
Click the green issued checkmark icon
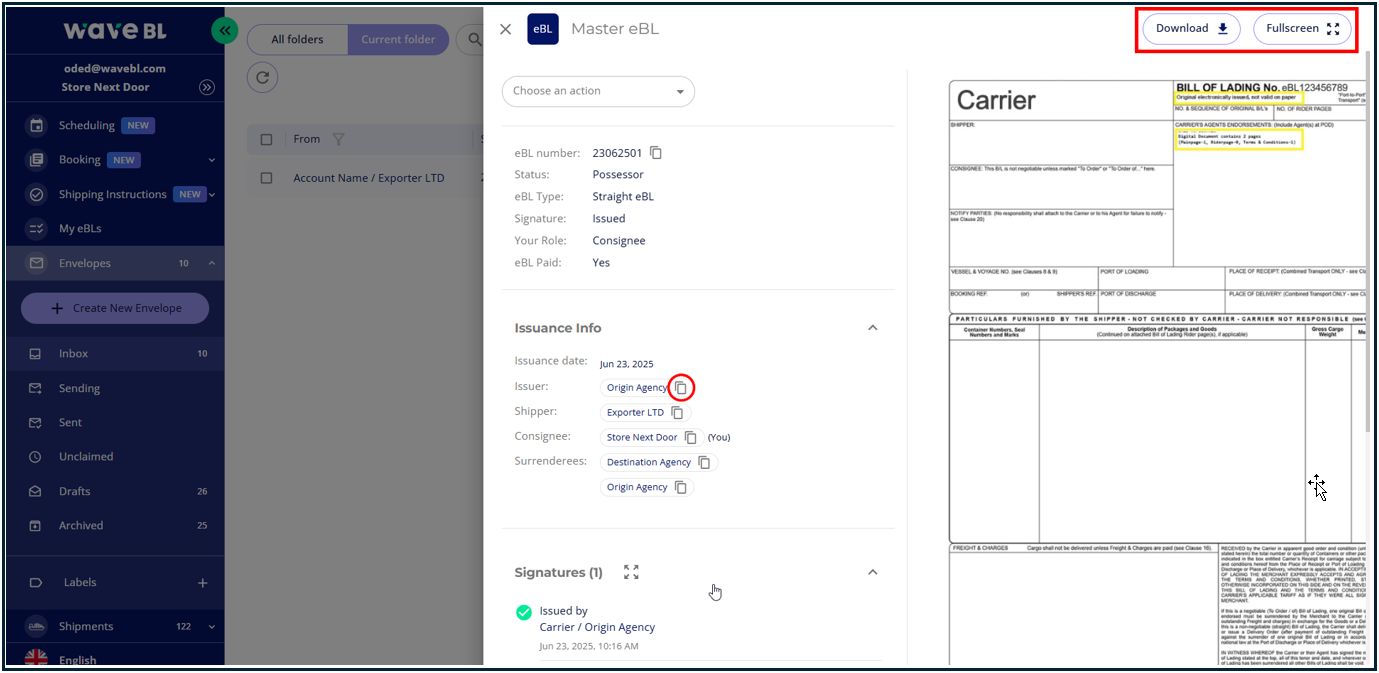[523, 612]
